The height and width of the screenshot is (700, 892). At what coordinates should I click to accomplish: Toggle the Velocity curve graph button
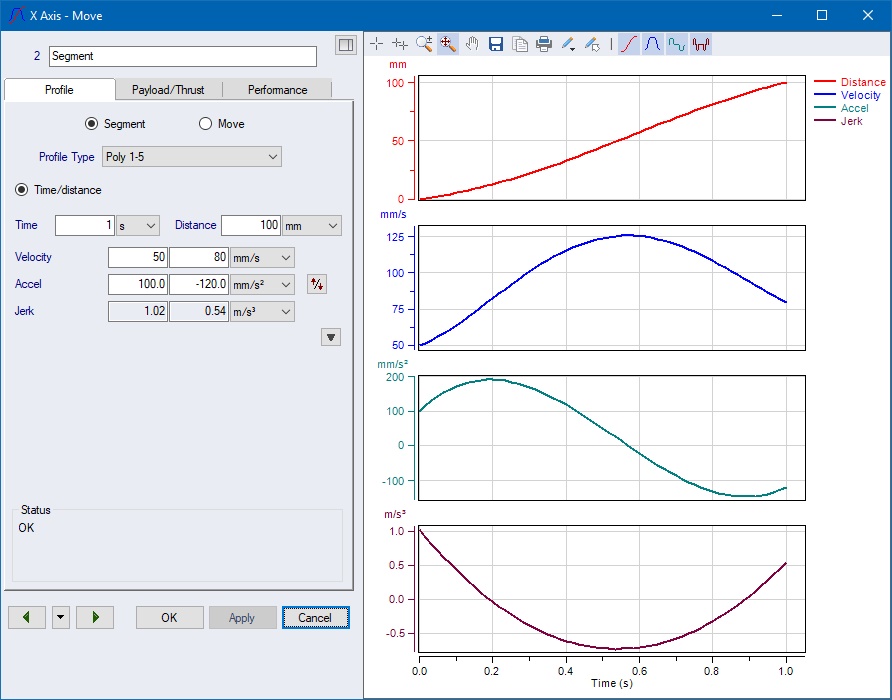[652, 44]
